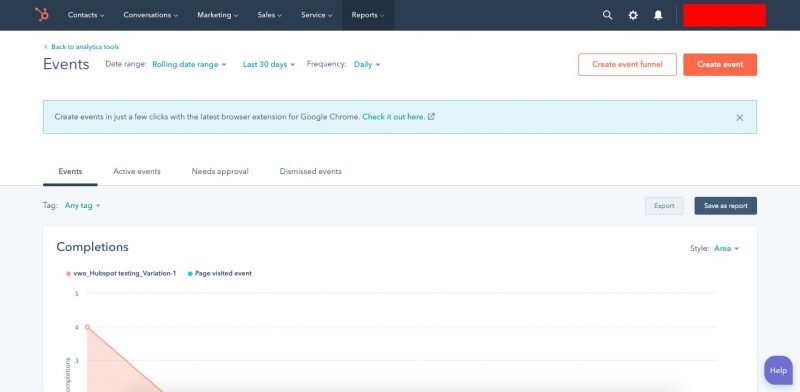
Task: Toggle the vwo_Hubspot testing_Variation-1 legend item
Action: (121, 274)
